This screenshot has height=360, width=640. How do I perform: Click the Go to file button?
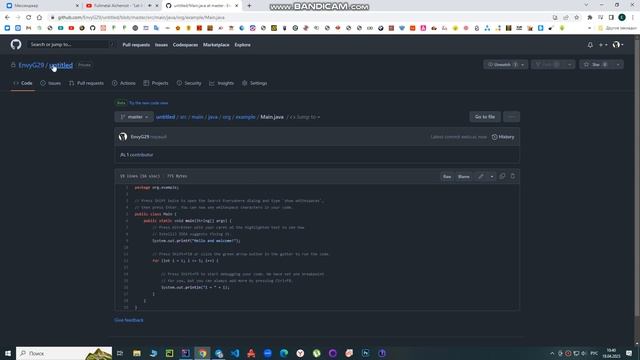[485, 117]
